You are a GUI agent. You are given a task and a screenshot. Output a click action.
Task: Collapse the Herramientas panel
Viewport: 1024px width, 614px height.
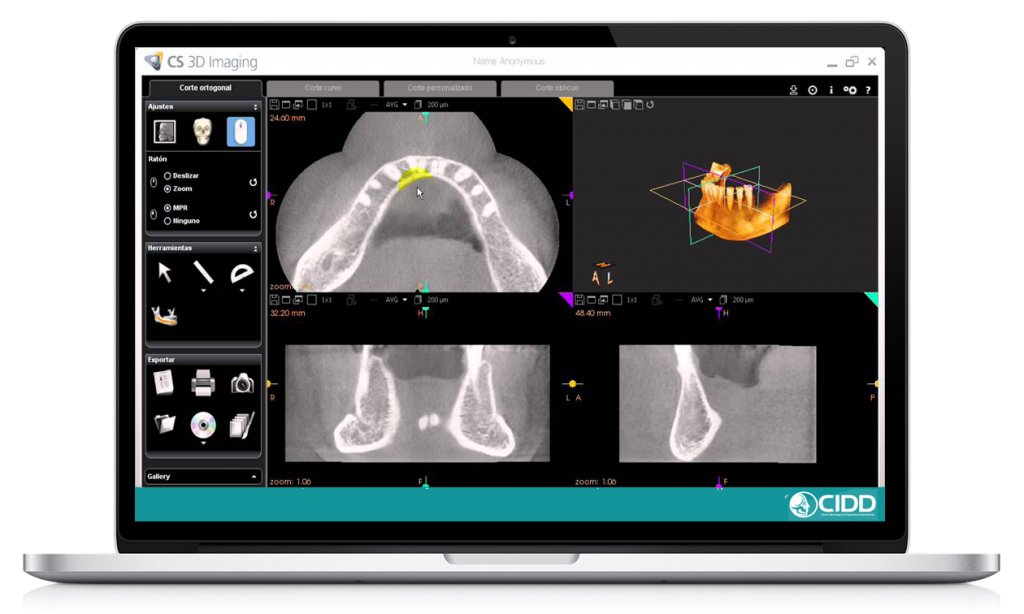tap(255, 248)
